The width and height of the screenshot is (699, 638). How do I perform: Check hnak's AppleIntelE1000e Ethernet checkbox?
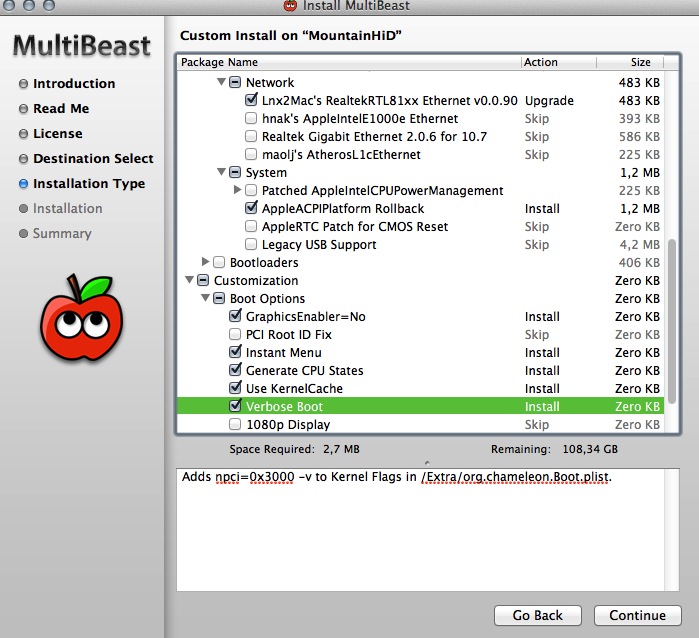click(x=251, y=118)
